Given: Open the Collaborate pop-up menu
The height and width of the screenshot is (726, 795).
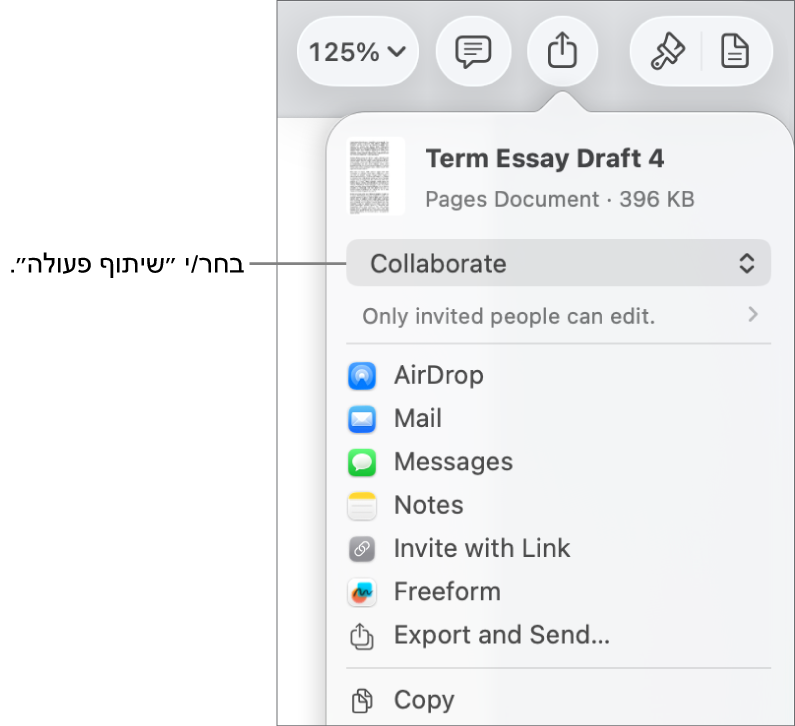Looking at the screenshot, I should (x=558, y=263).
